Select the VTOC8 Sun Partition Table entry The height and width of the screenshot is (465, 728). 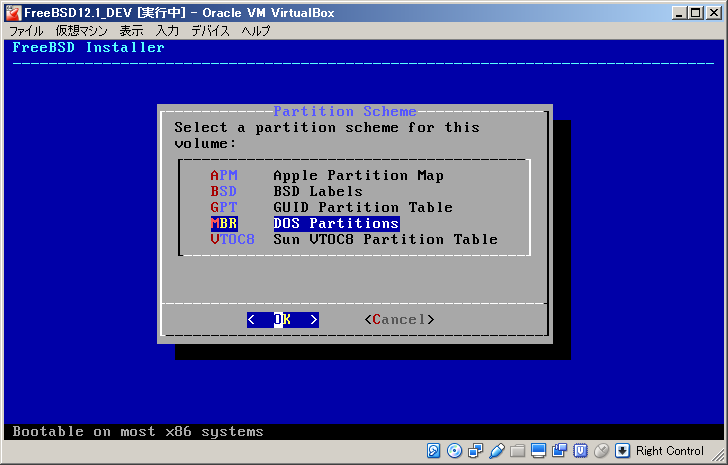coord(354,239)
